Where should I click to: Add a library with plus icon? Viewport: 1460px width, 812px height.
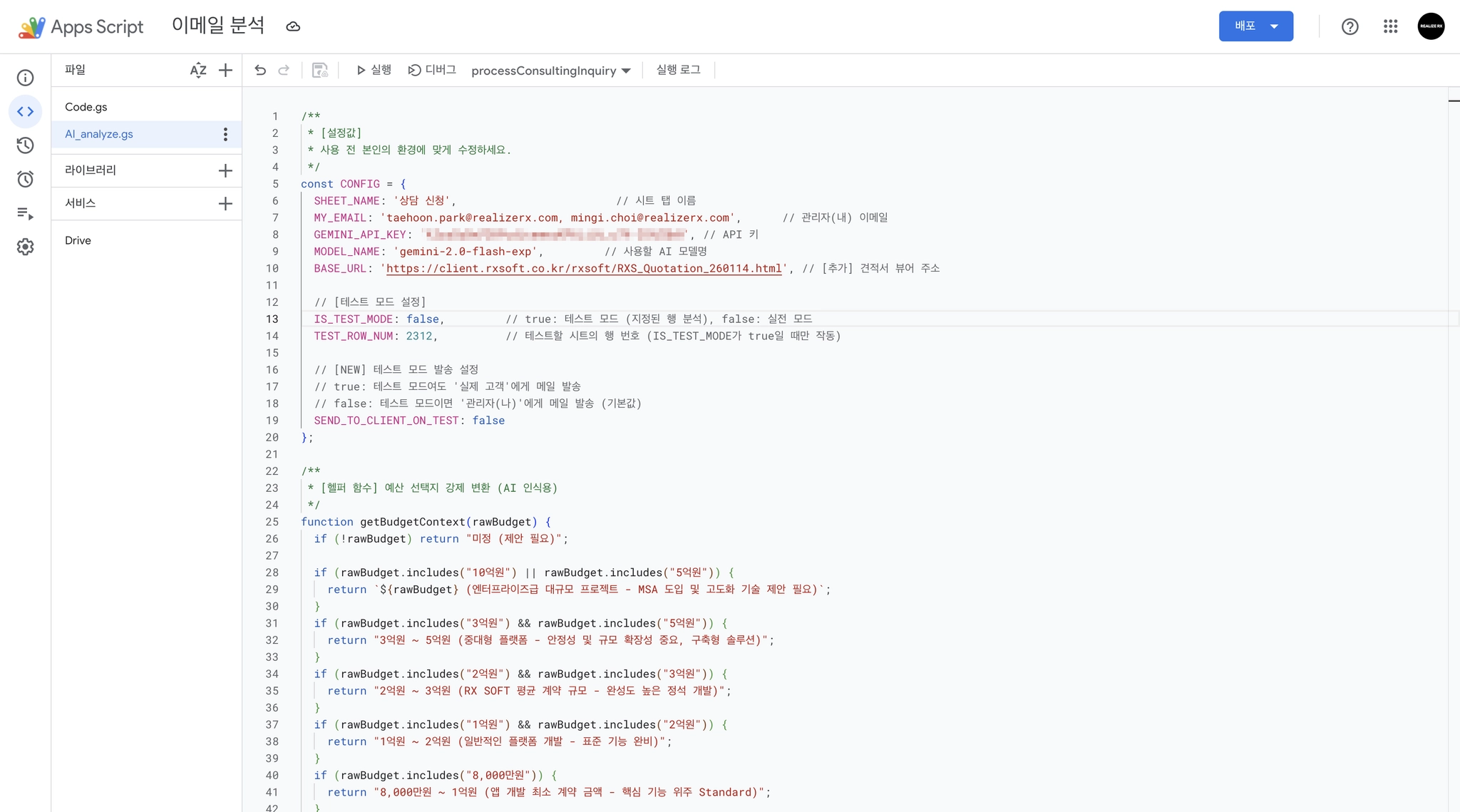[225, 170]
